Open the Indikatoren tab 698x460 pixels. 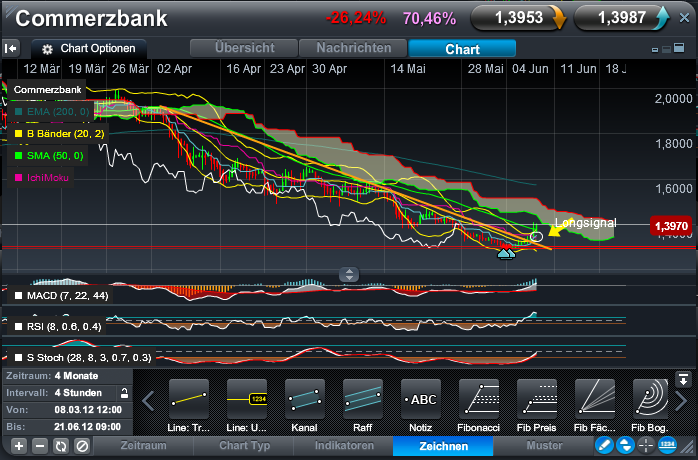[x=344, y=446]
